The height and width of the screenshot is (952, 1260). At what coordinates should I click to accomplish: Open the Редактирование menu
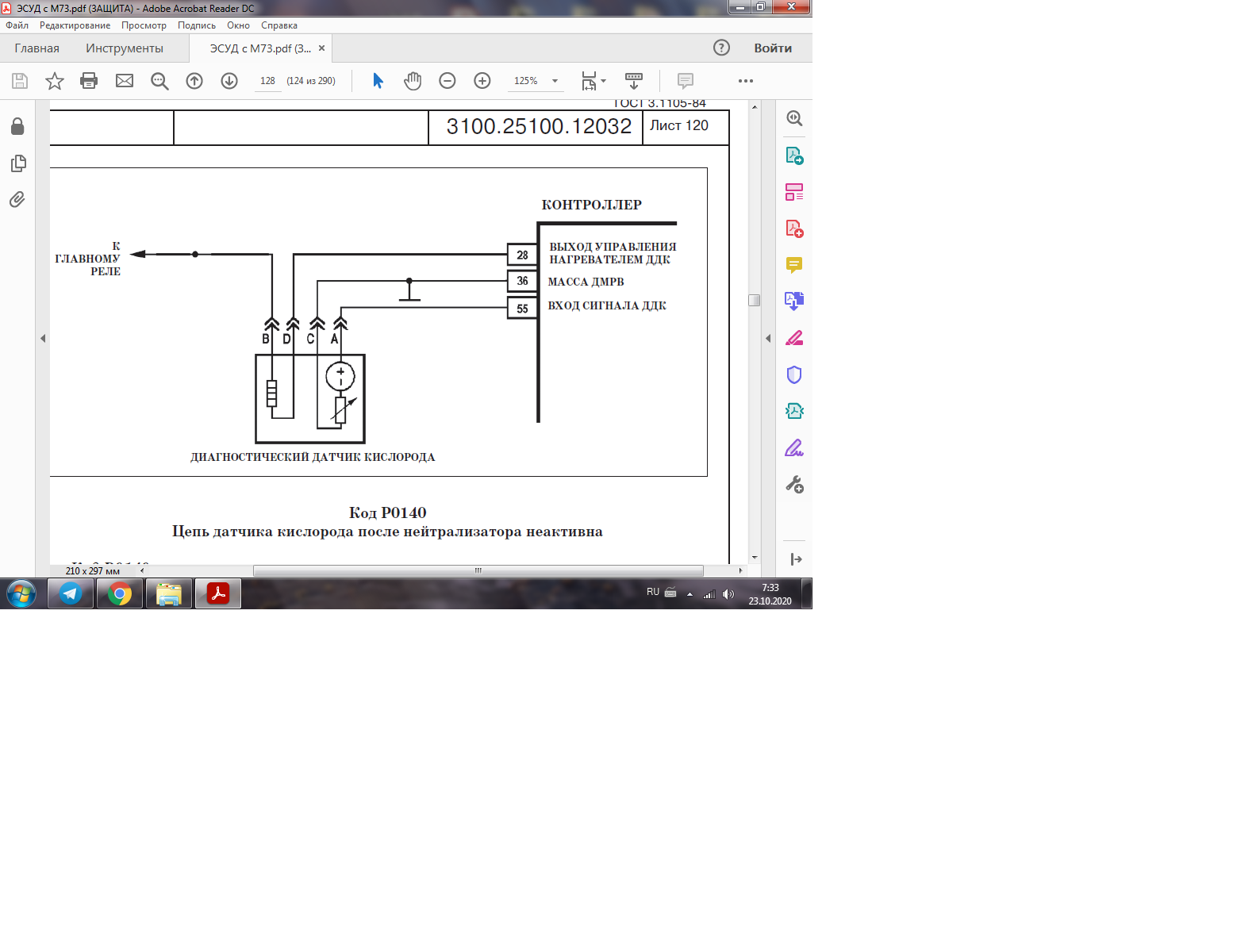(75, 25)
